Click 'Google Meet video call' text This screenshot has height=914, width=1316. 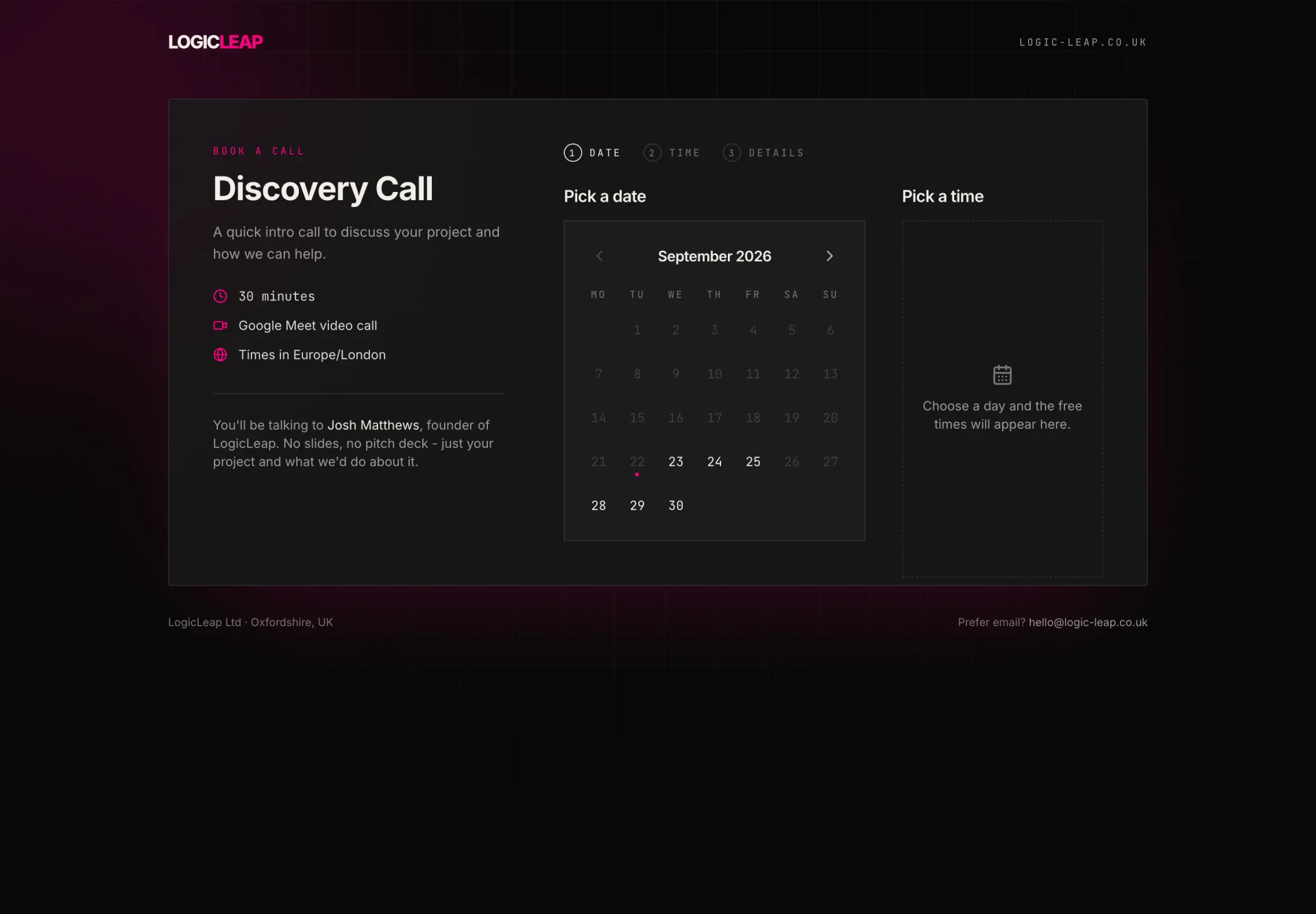[x=308, y=326]
